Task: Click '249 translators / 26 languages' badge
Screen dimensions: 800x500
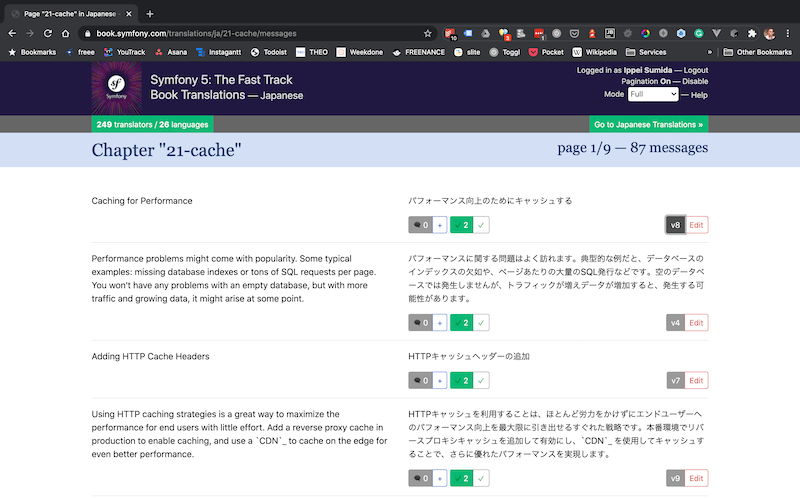Action: coord(153,124)
